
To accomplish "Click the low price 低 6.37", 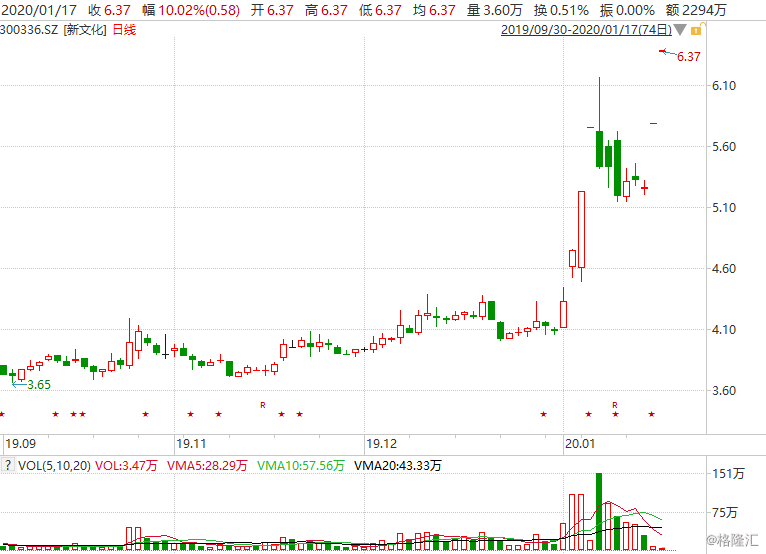I will click(x=380, y=10).
